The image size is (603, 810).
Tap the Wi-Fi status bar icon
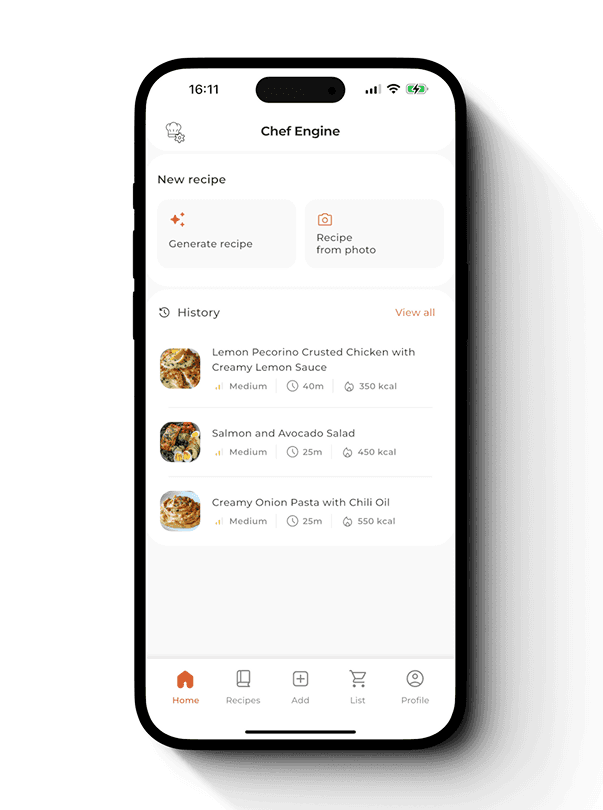[x=393, y=89]
